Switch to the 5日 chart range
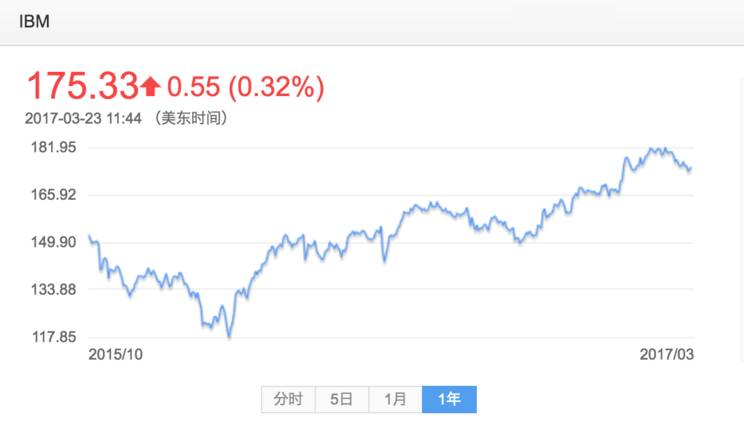This screenshot has height=432, width=744. click(342, 399)
